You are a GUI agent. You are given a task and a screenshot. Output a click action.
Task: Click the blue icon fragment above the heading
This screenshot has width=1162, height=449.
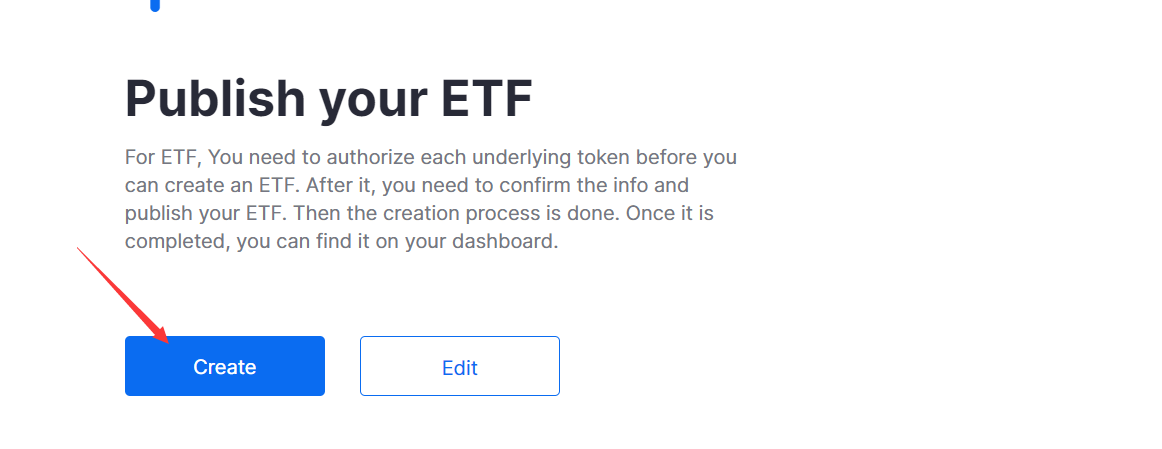pos(155,5)
